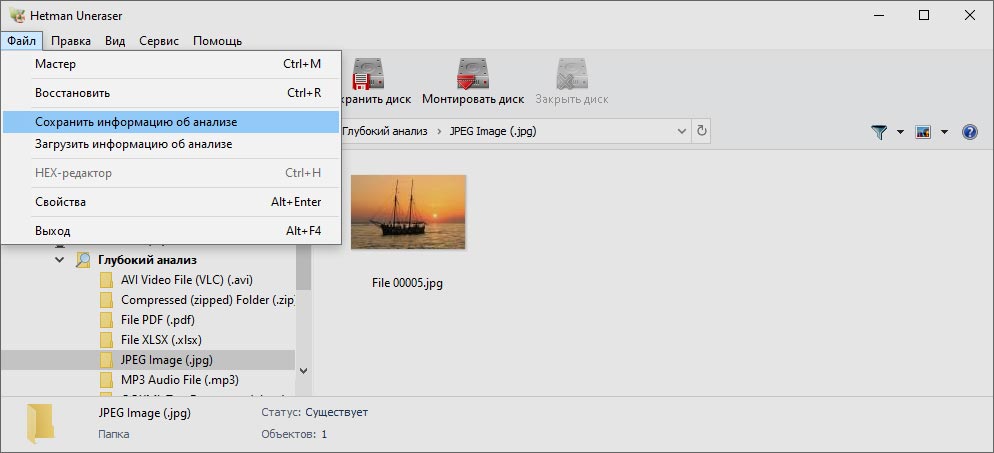Click the Hetman Uneraser title bar icon

click(x=17, y=15)
